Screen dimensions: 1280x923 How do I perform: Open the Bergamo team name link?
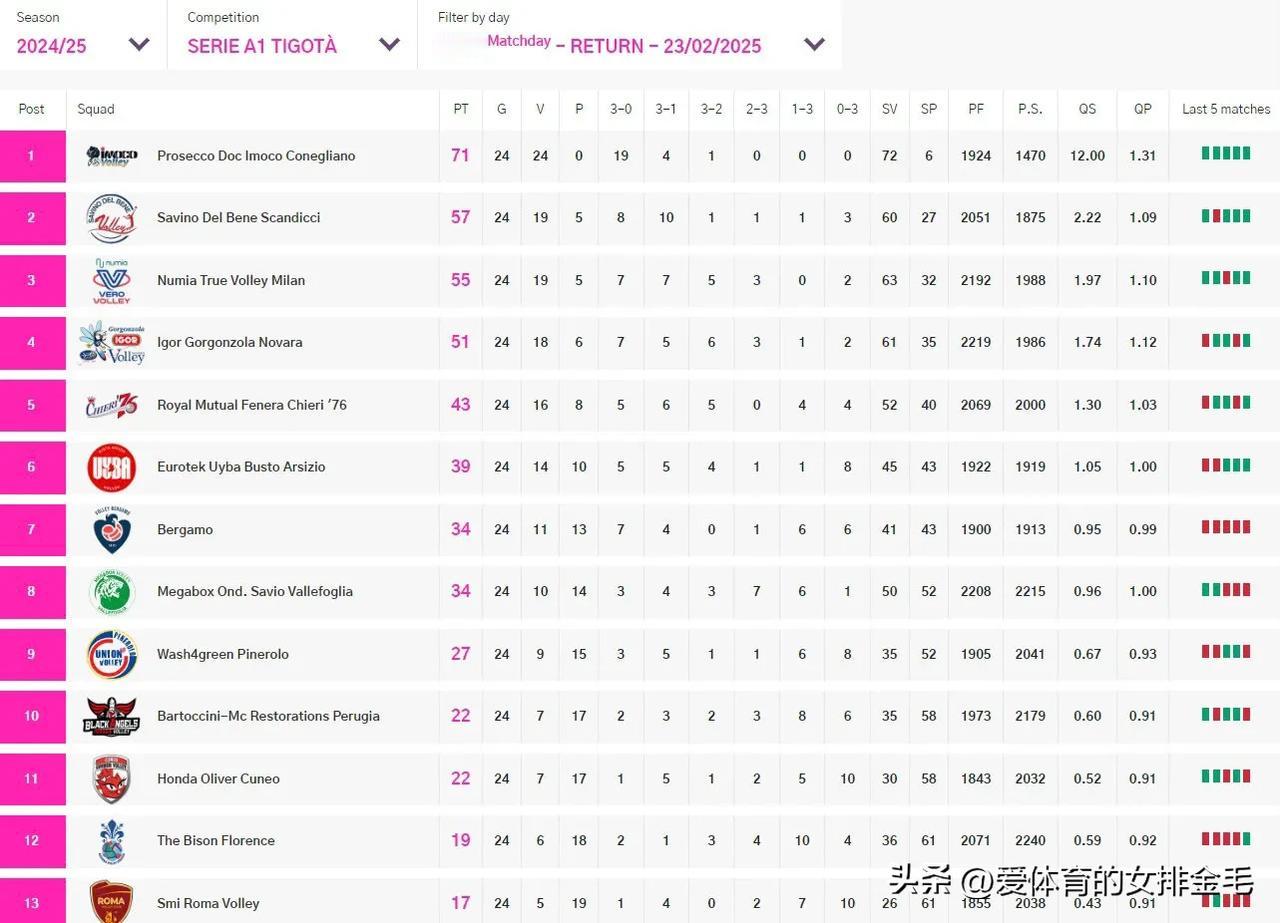click(185, 530)
